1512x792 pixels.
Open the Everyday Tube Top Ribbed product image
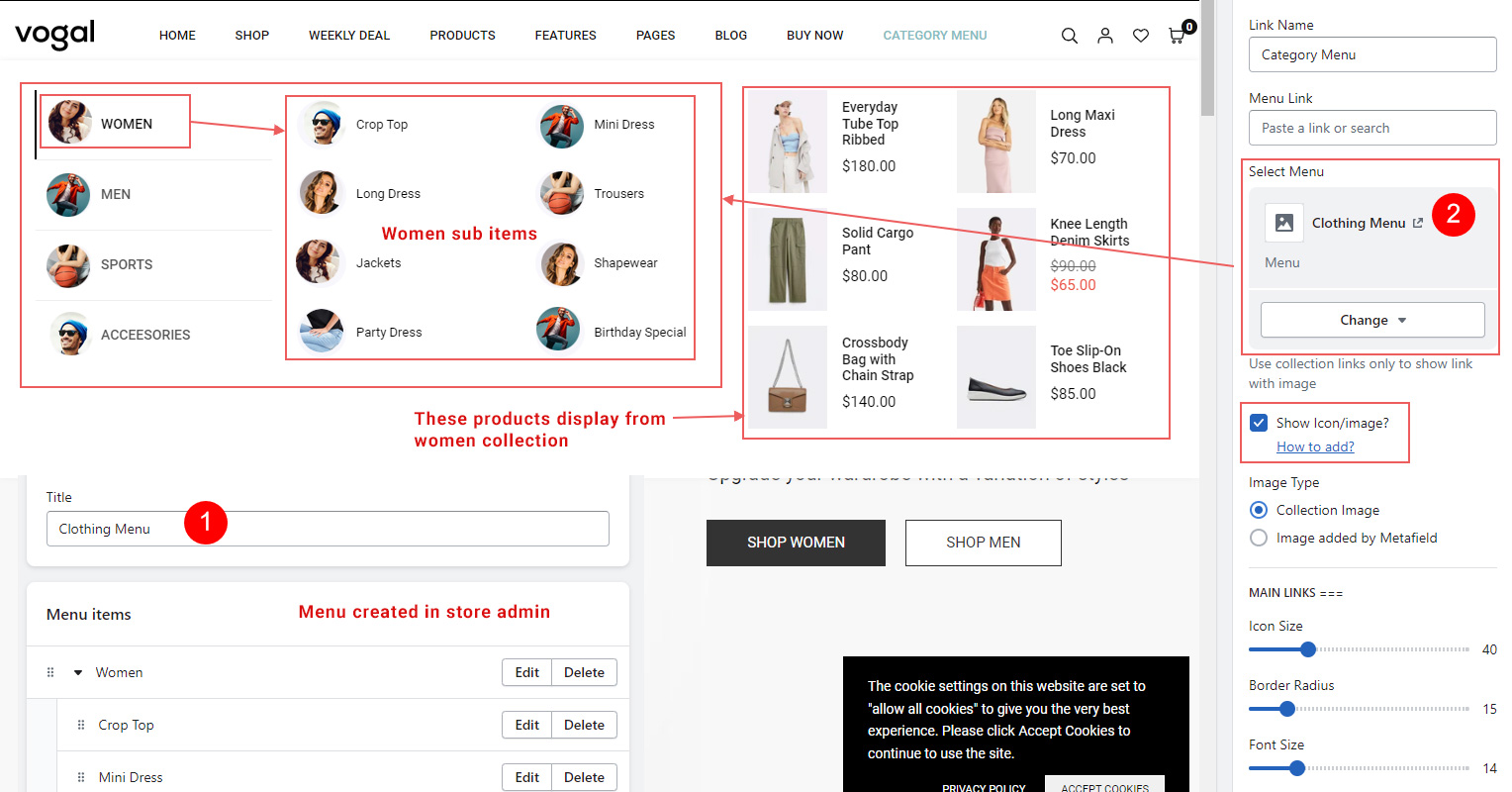(788, 142)
